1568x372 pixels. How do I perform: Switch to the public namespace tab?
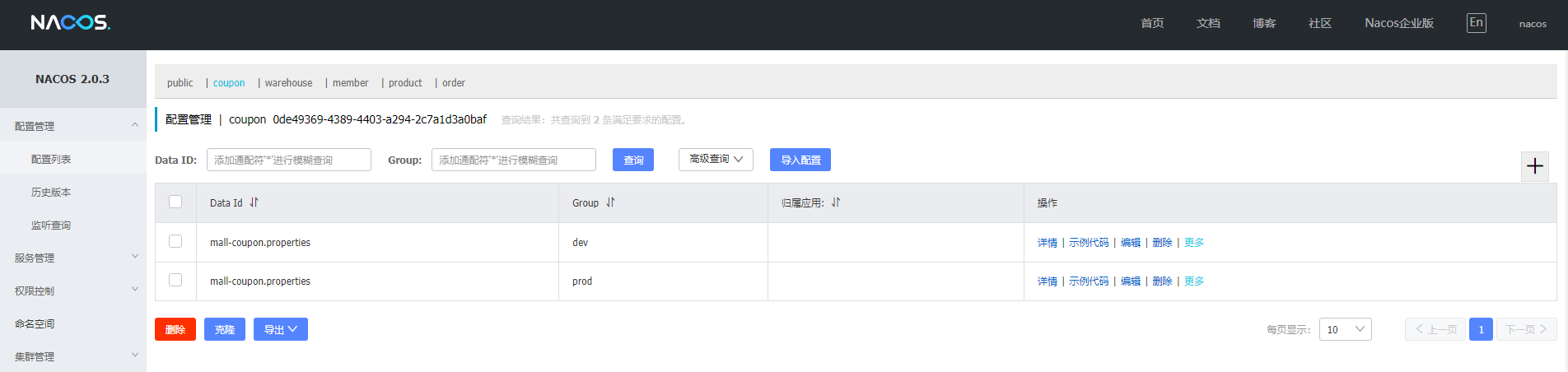point(180,83)
